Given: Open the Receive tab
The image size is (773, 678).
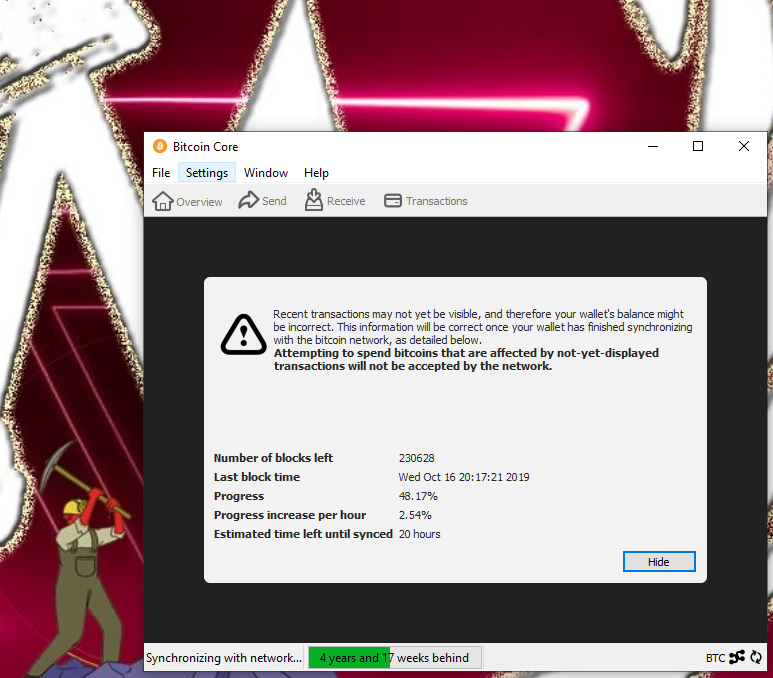Looking at the screenshot, I should pyautogui.click(x=335, y=201).
